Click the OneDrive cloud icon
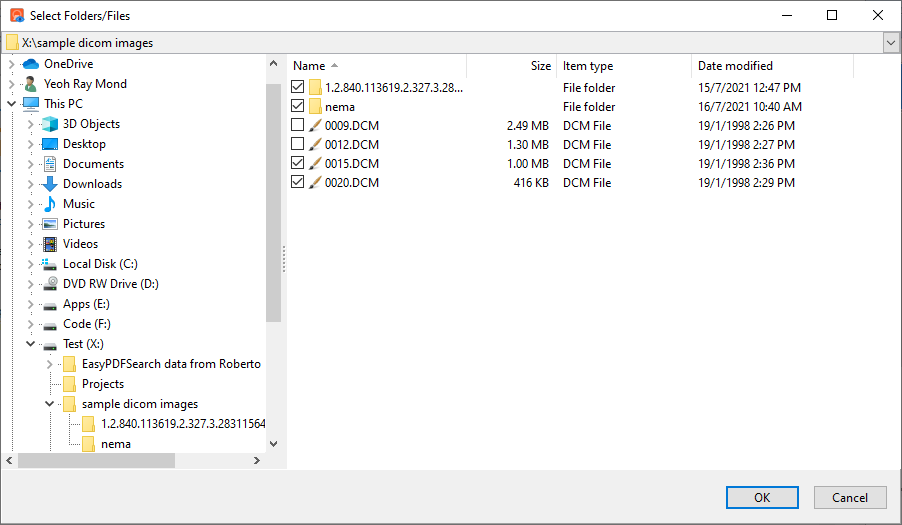This screenshot has width=902, height=525. coord(30,64)
